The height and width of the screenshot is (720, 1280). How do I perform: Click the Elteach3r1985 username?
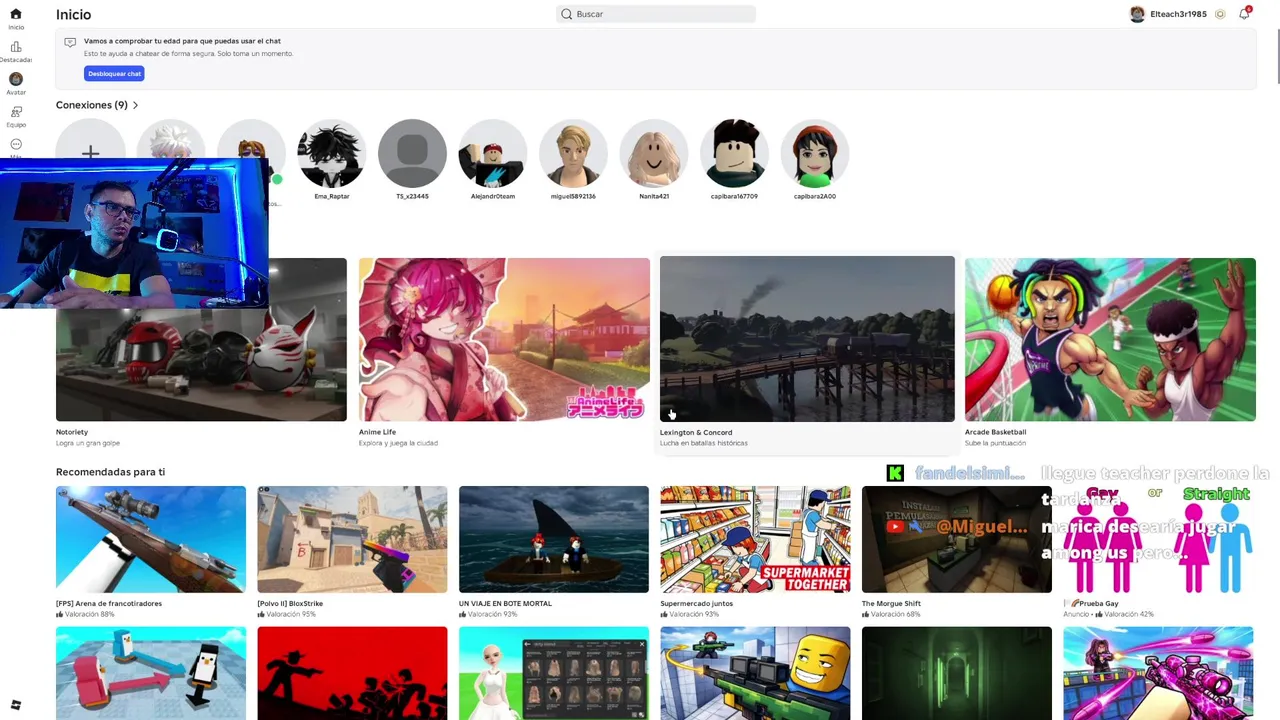(1178, 14)
